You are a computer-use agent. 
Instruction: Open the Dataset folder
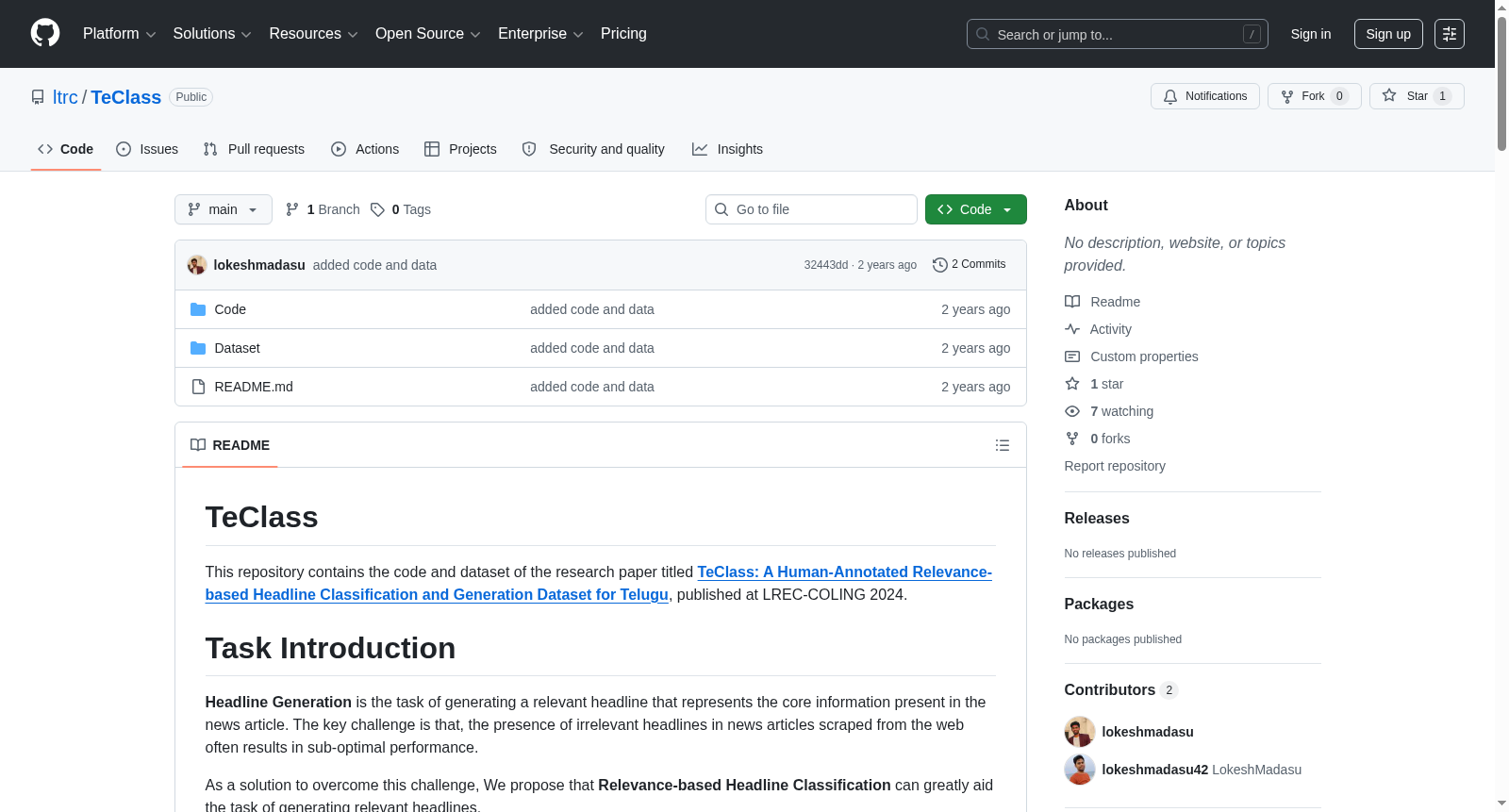[x=237, y=348]
